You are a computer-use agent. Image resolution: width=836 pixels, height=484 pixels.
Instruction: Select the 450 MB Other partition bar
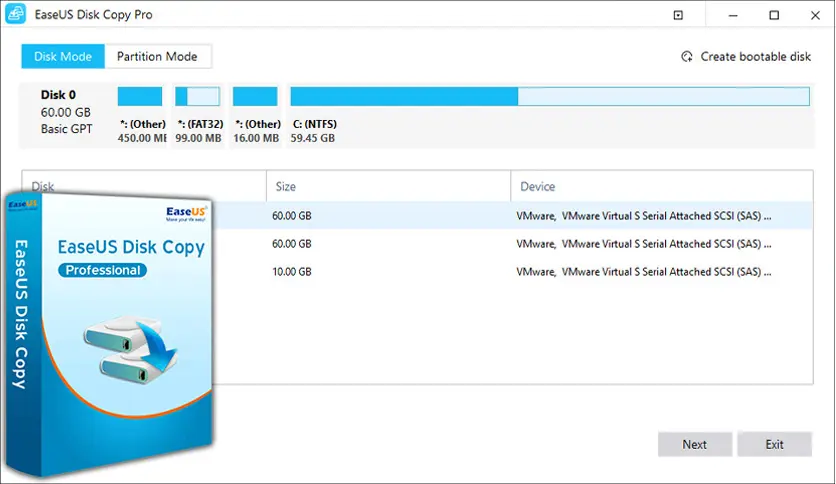tap(140, 97)
